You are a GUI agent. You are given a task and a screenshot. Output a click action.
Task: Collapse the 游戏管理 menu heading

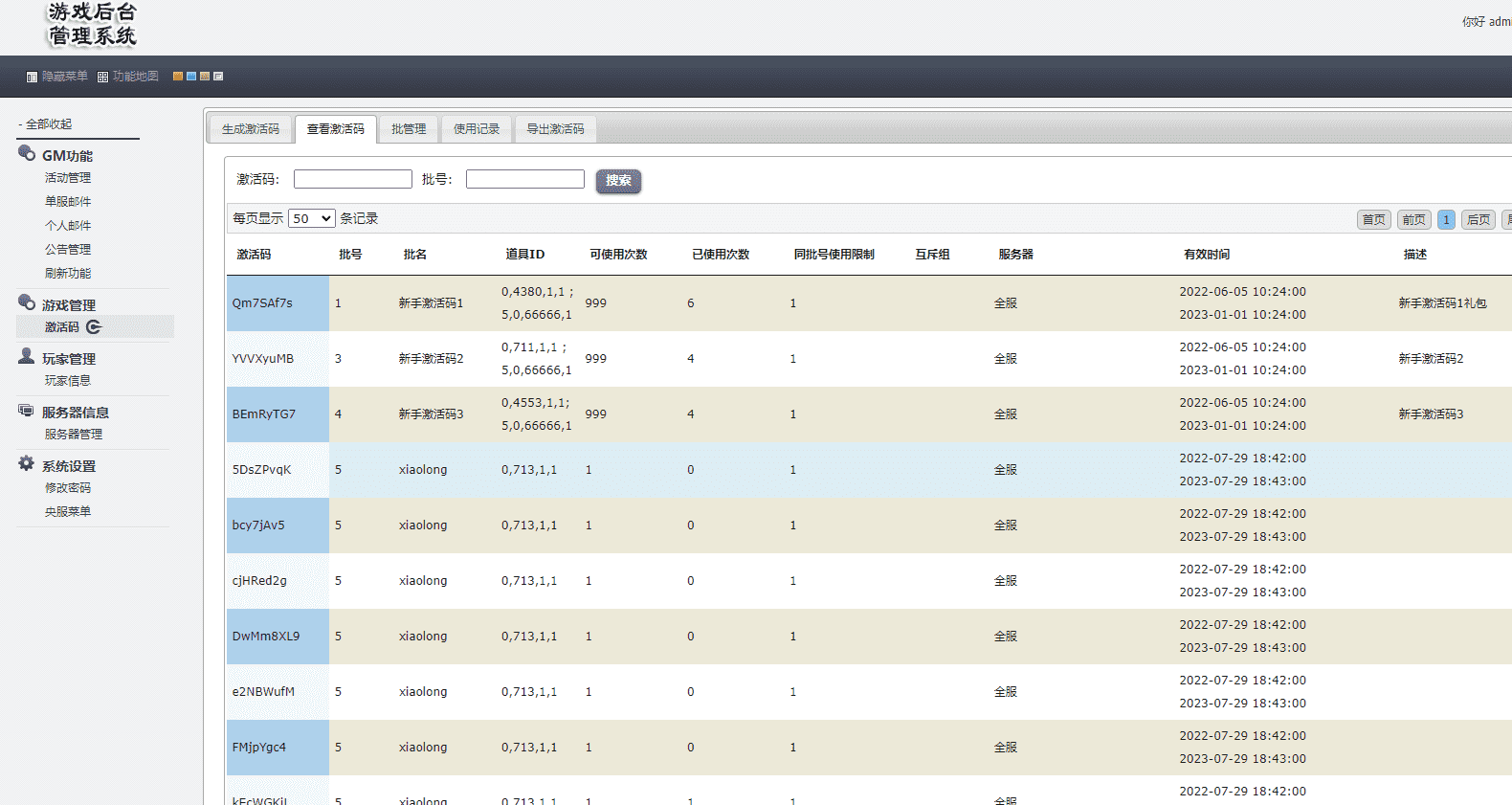pos(69,304)
